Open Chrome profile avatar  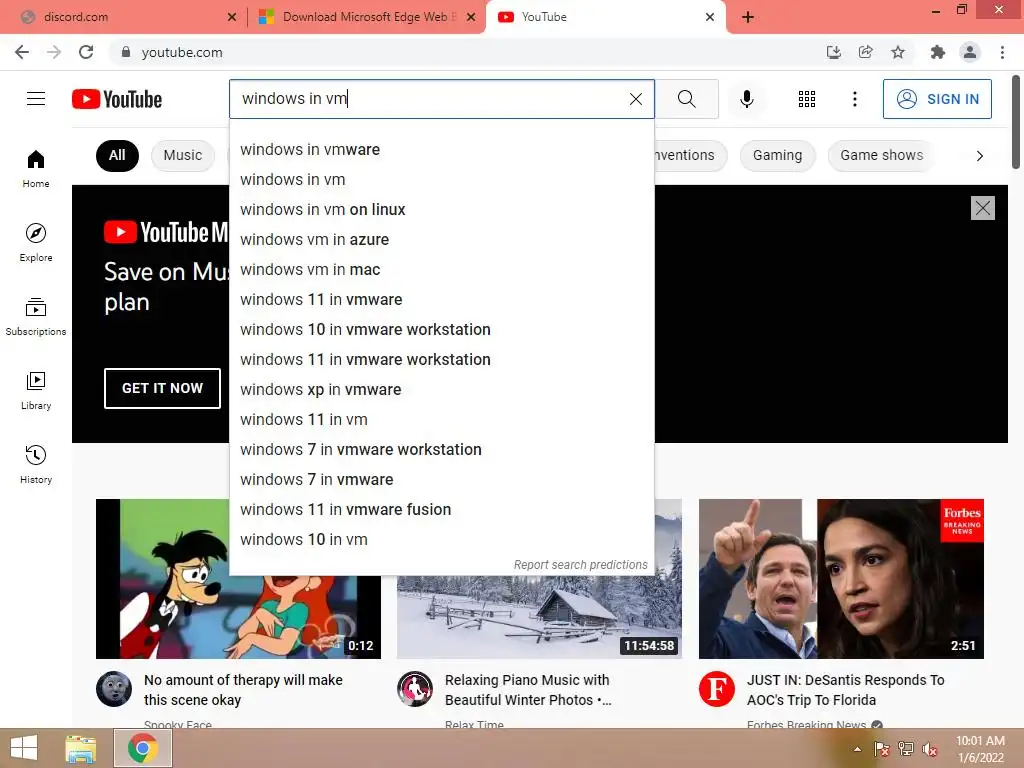[970, 52]
